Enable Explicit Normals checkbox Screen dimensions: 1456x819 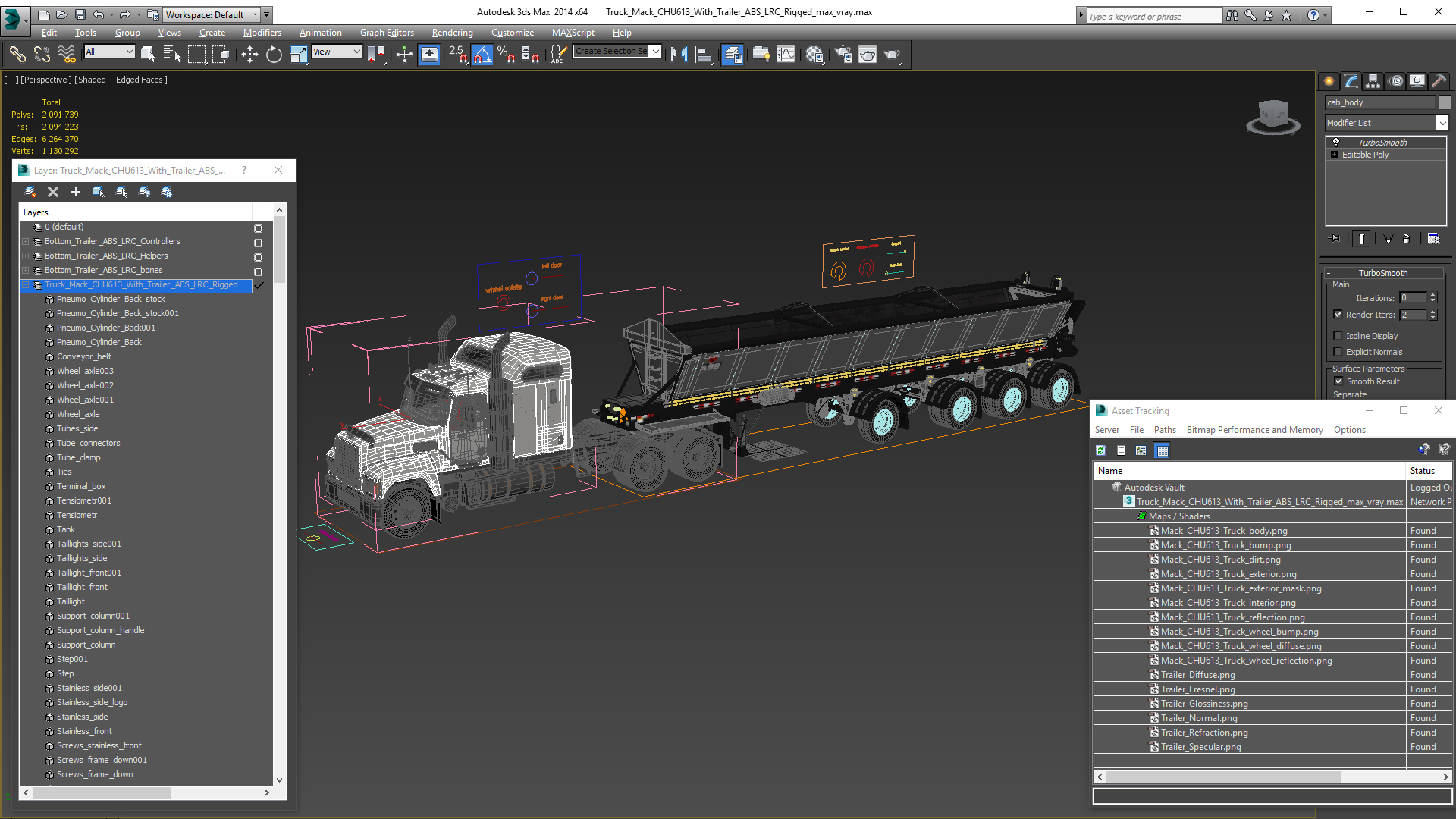[x=1338, y=352]
